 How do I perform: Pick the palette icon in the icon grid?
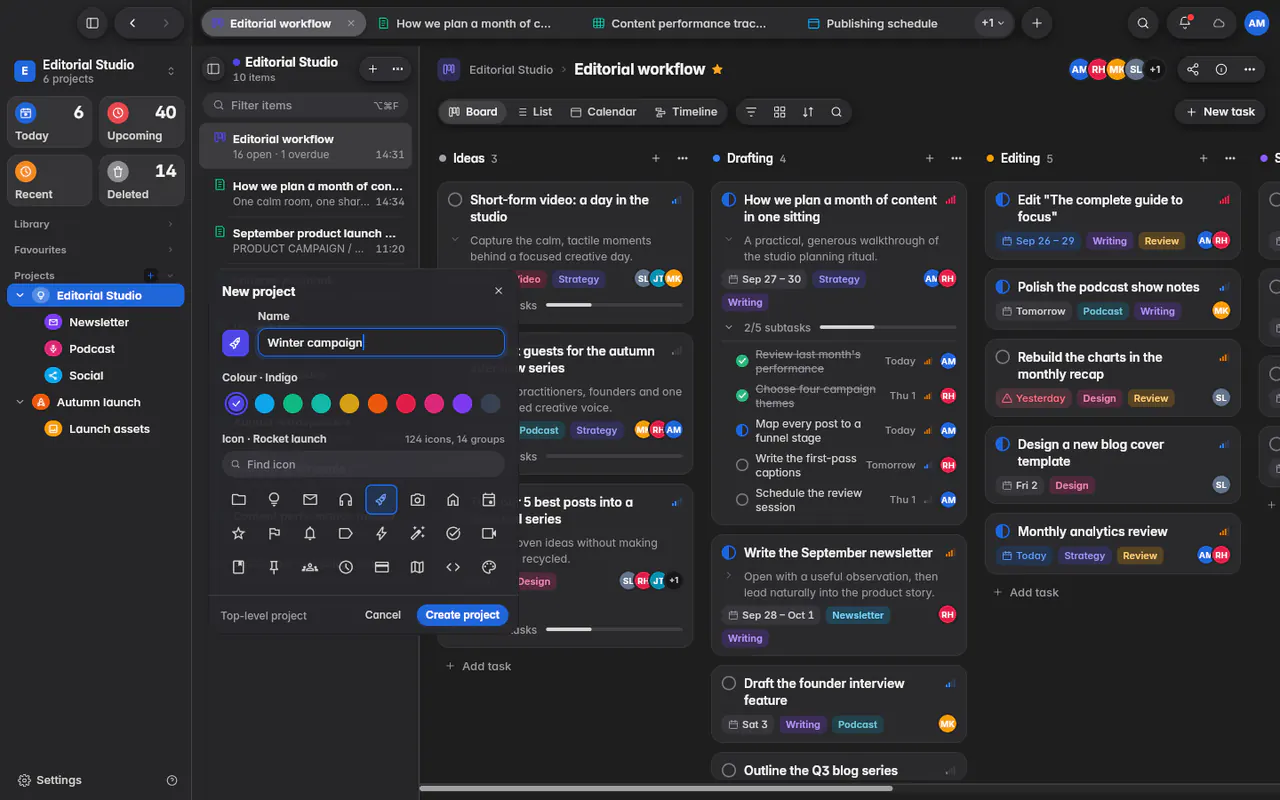pyautogui.click(x=489, y=567)
